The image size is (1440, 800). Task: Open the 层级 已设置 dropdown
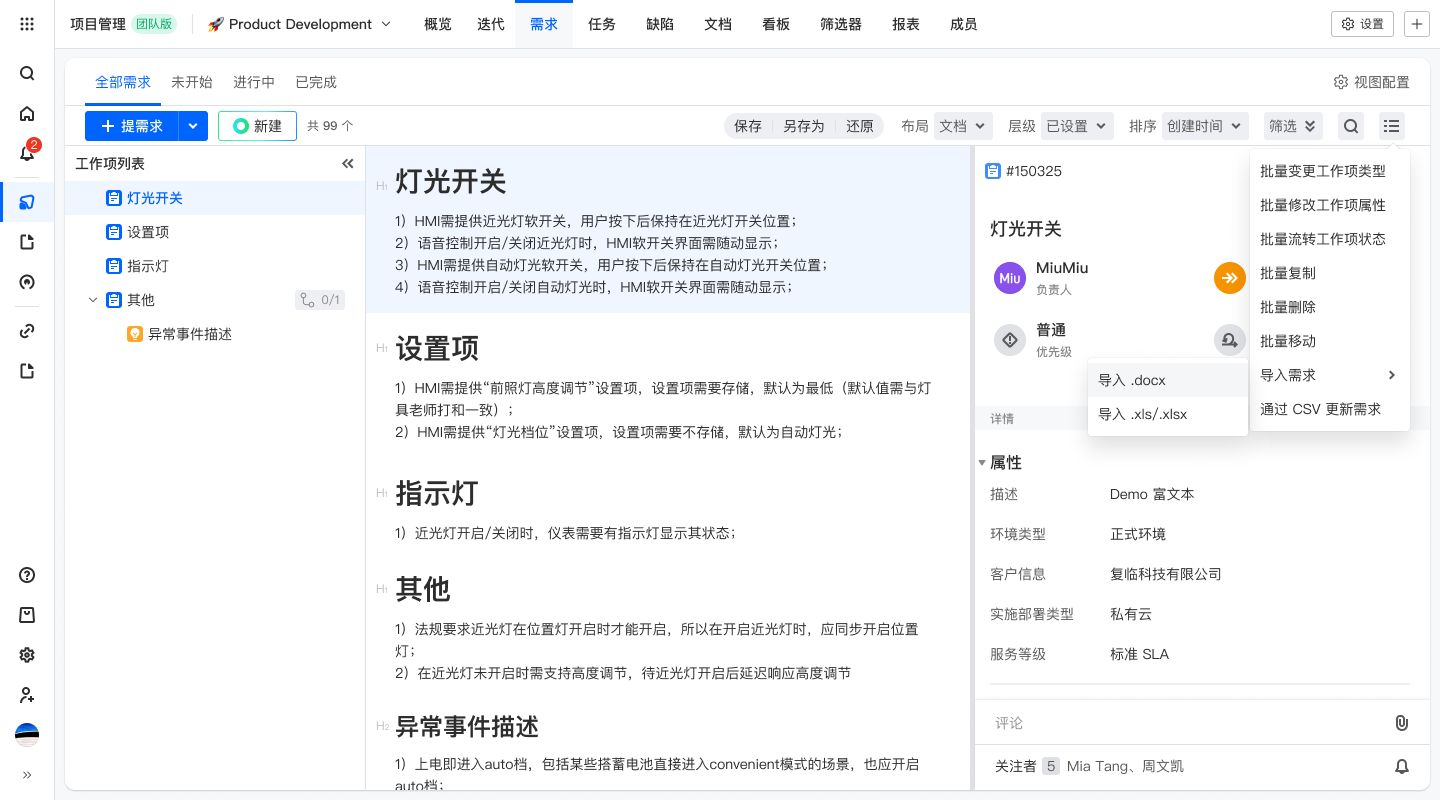[x=1076, y=126]
